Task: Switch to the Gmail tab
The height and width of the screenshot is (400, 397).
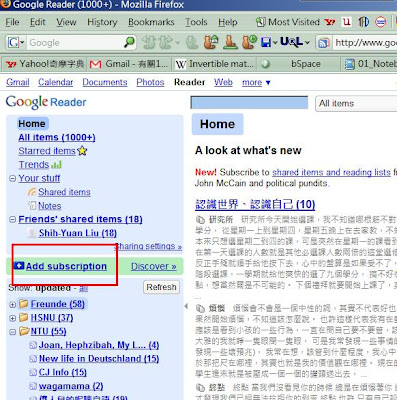Action: click(x=129, y=64)
